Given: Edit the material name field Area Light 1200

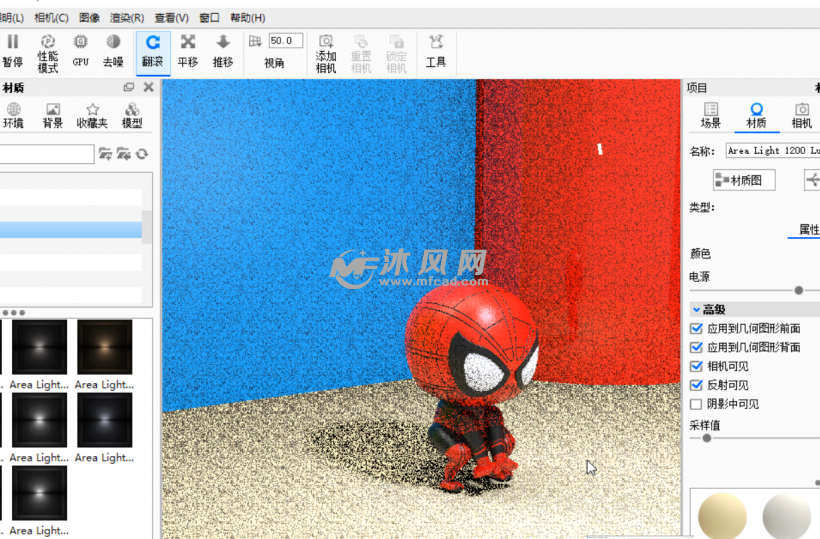Looking at the screenshot, I should [773, 151].
